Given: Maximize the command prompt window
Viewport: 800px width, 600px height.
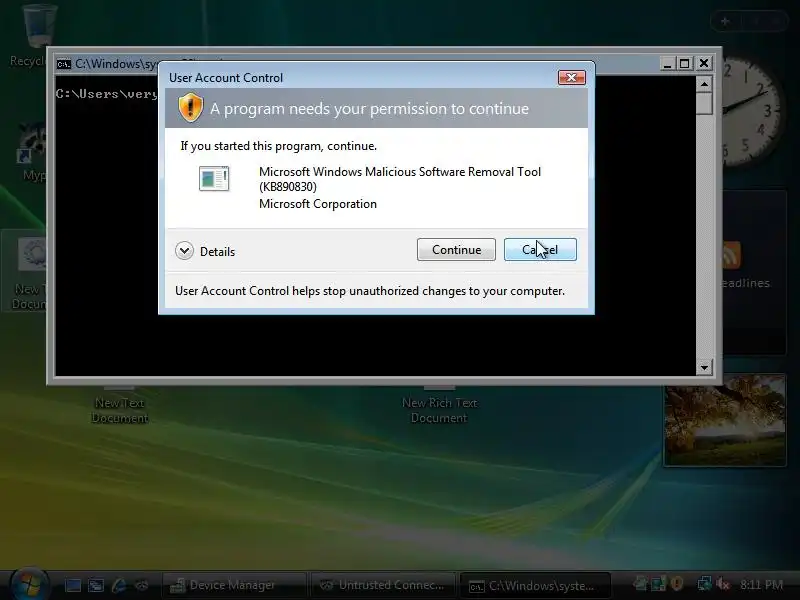Looking at the screenshot, I should 685,63.
